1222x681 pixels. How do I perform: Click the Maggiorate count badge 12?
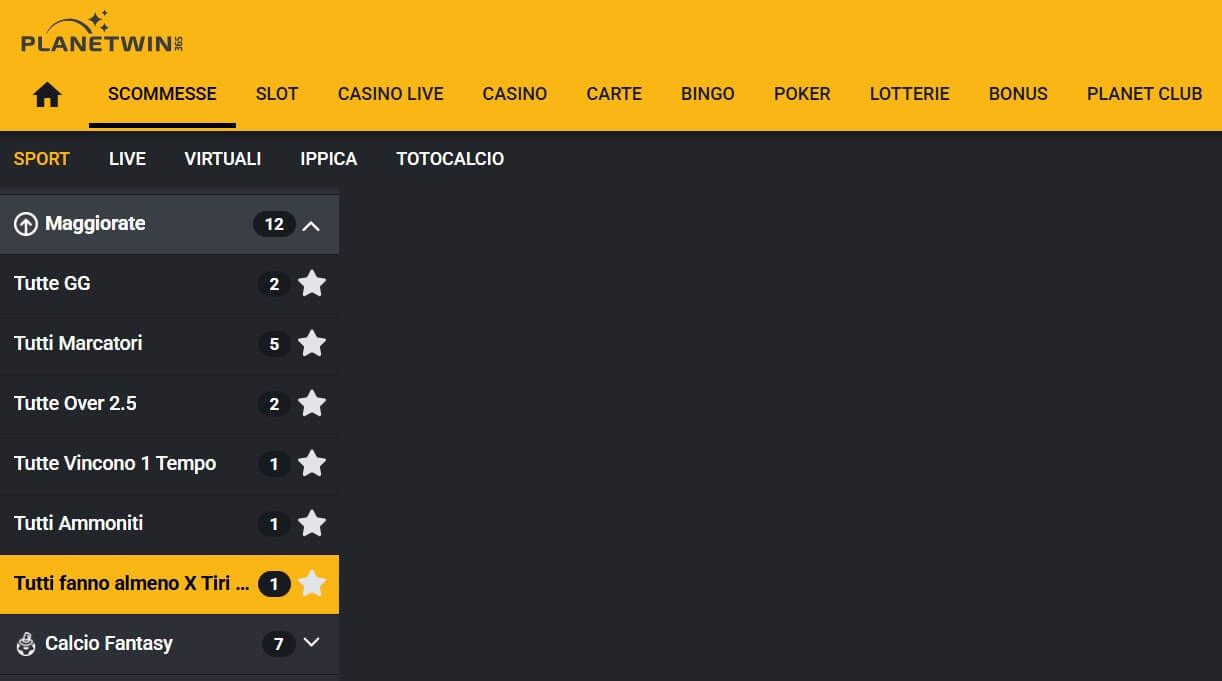point(274,224)
